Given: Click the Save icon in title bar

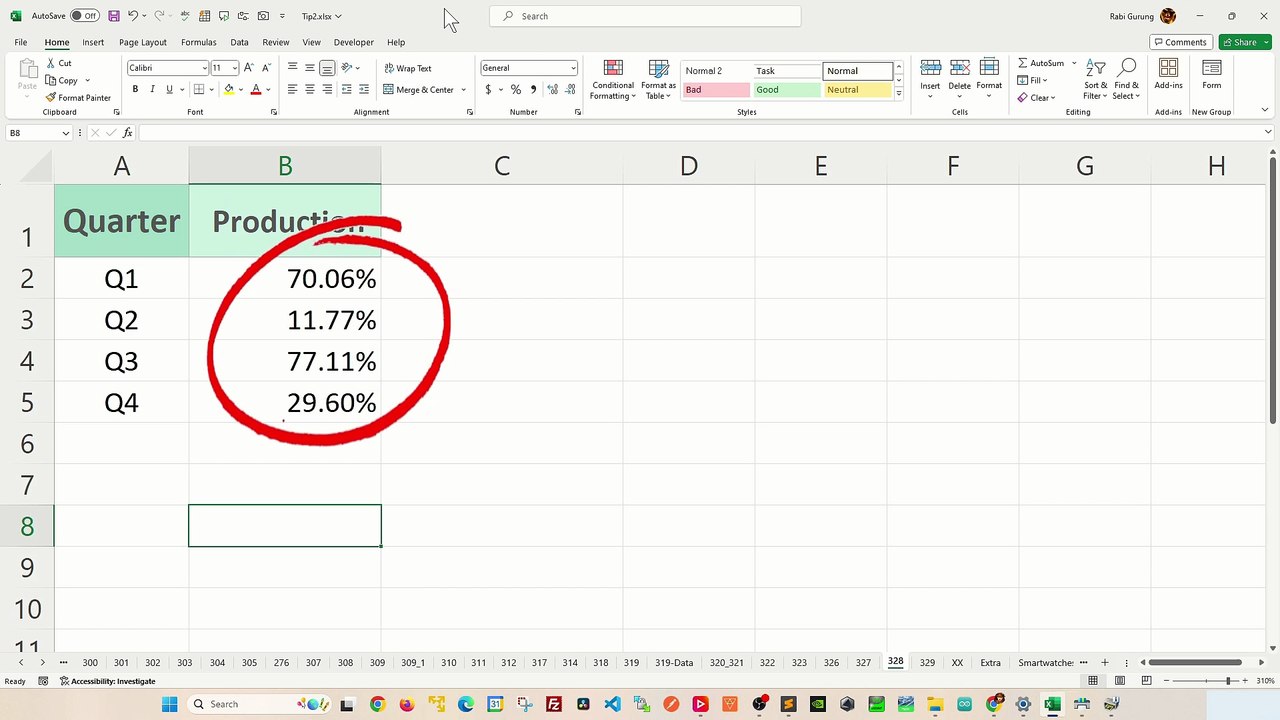Looking at the screenshot, I should 114,16.
